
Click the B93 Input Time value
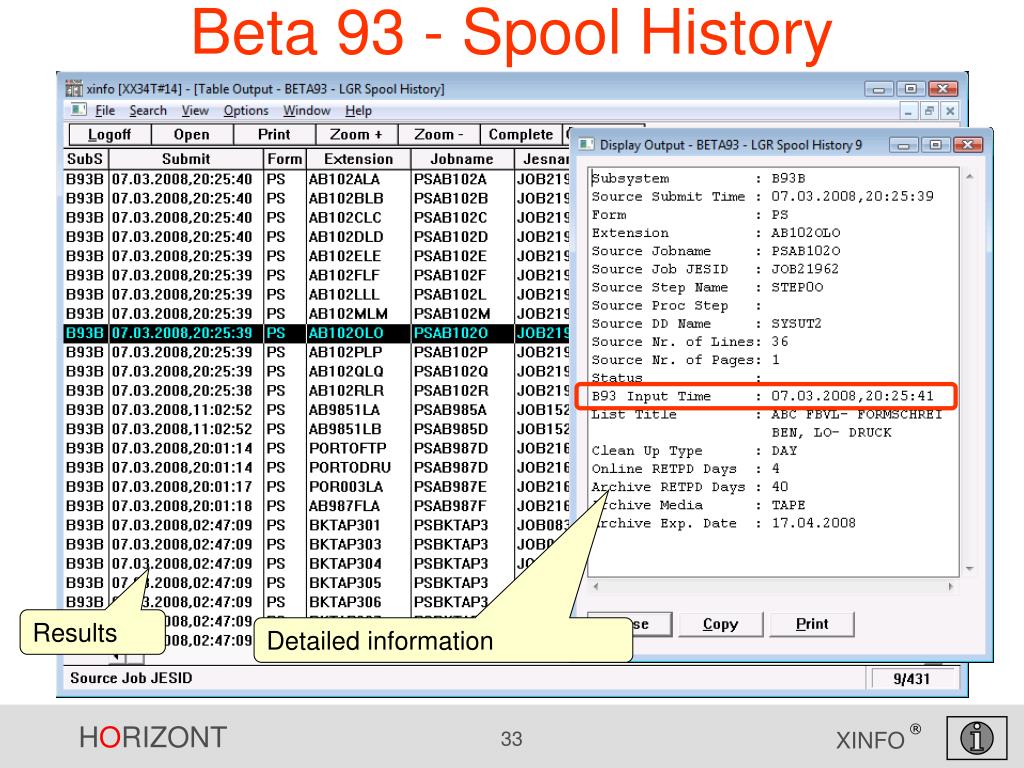point(852,396)
